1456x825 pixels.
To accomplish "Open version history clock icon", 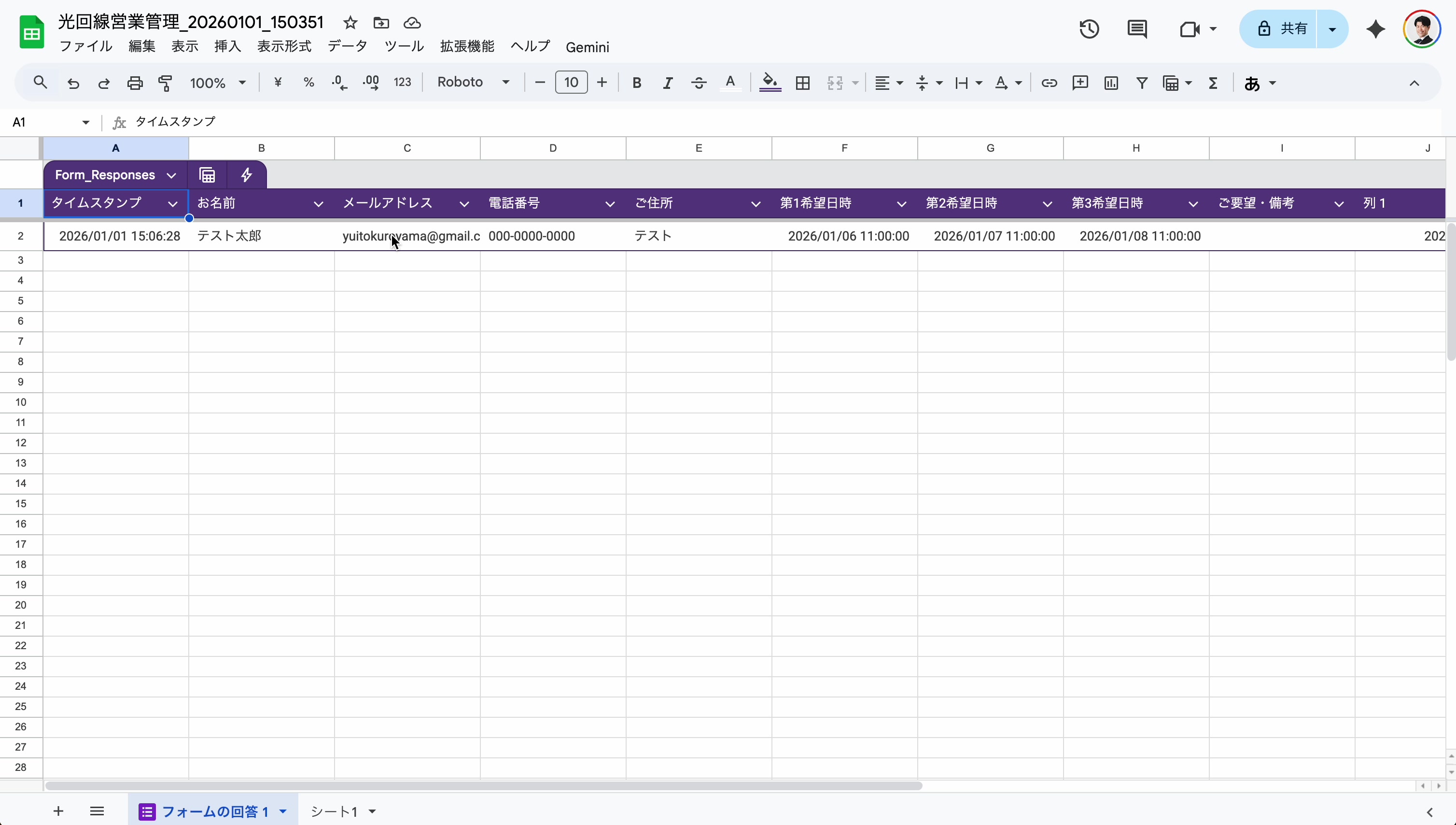I will pyautogui.click(x=1089, y=29).
